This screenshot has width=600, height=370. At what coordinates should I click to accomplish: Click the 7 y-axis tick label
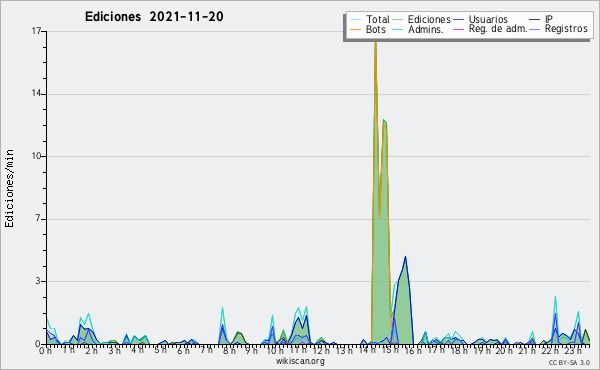(x=38, y=218)
